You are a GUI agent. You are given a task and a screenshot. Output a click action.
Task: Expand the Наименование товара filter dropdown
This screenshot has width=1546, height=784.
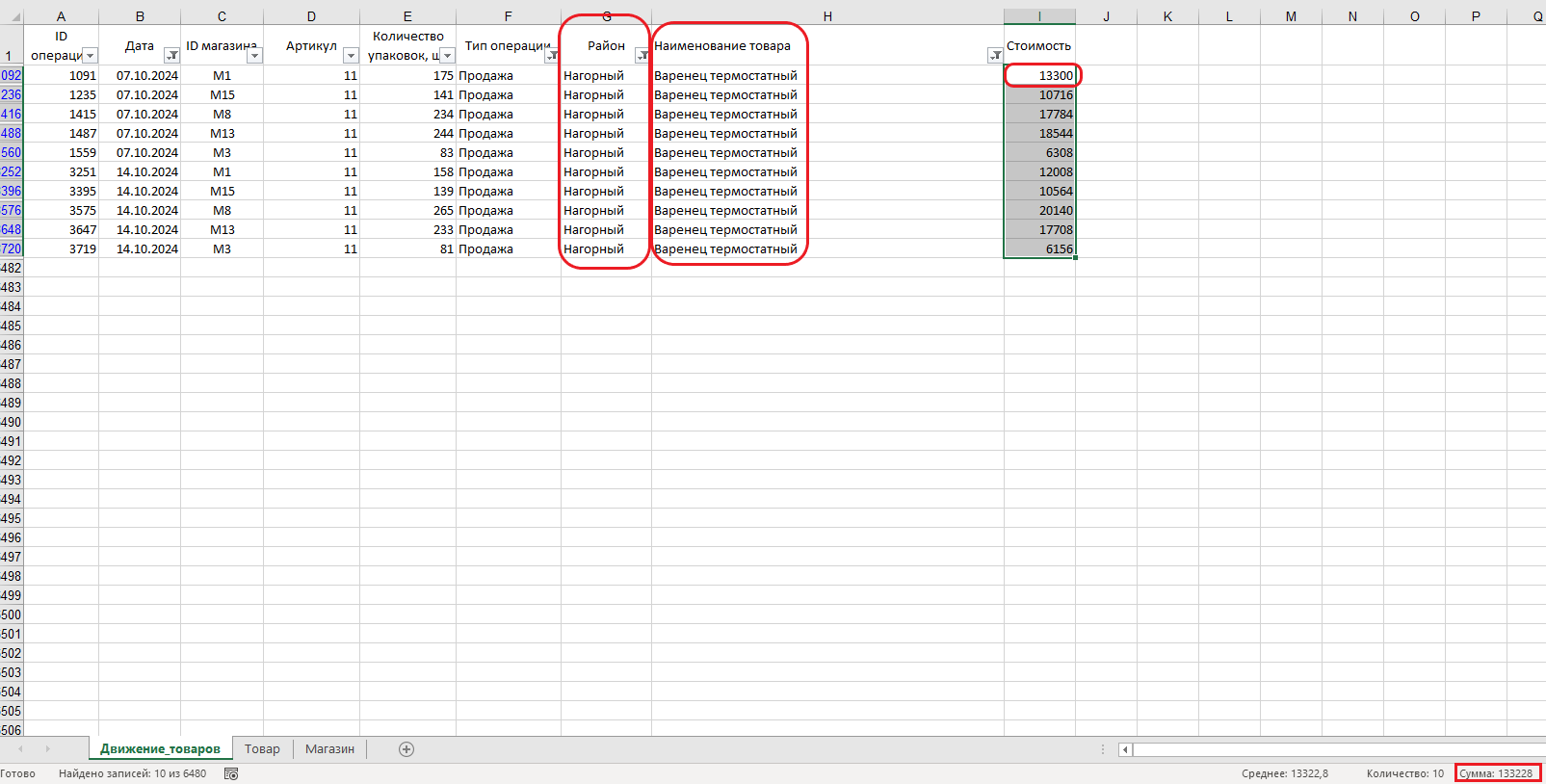[995, 56]
